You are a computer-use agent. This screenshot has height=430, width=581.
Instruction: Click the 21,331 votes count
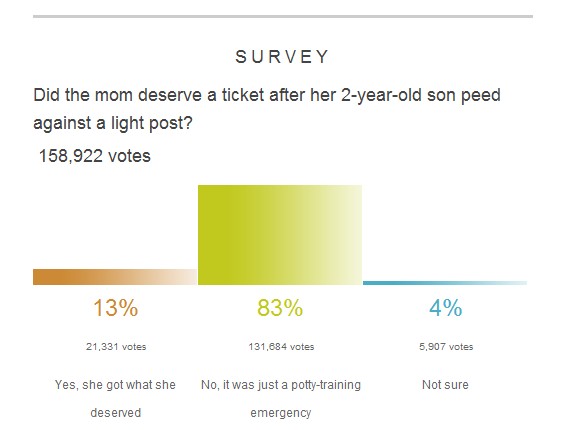pyautogui.click(x=116, y=347)
